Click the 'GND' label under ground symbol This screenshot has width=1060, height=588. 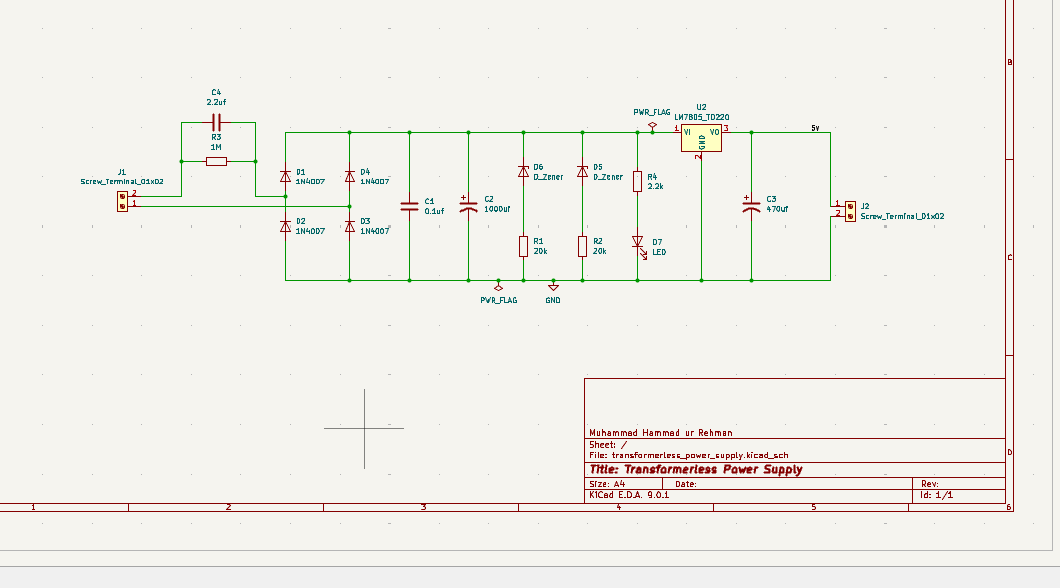pos(553,301)
